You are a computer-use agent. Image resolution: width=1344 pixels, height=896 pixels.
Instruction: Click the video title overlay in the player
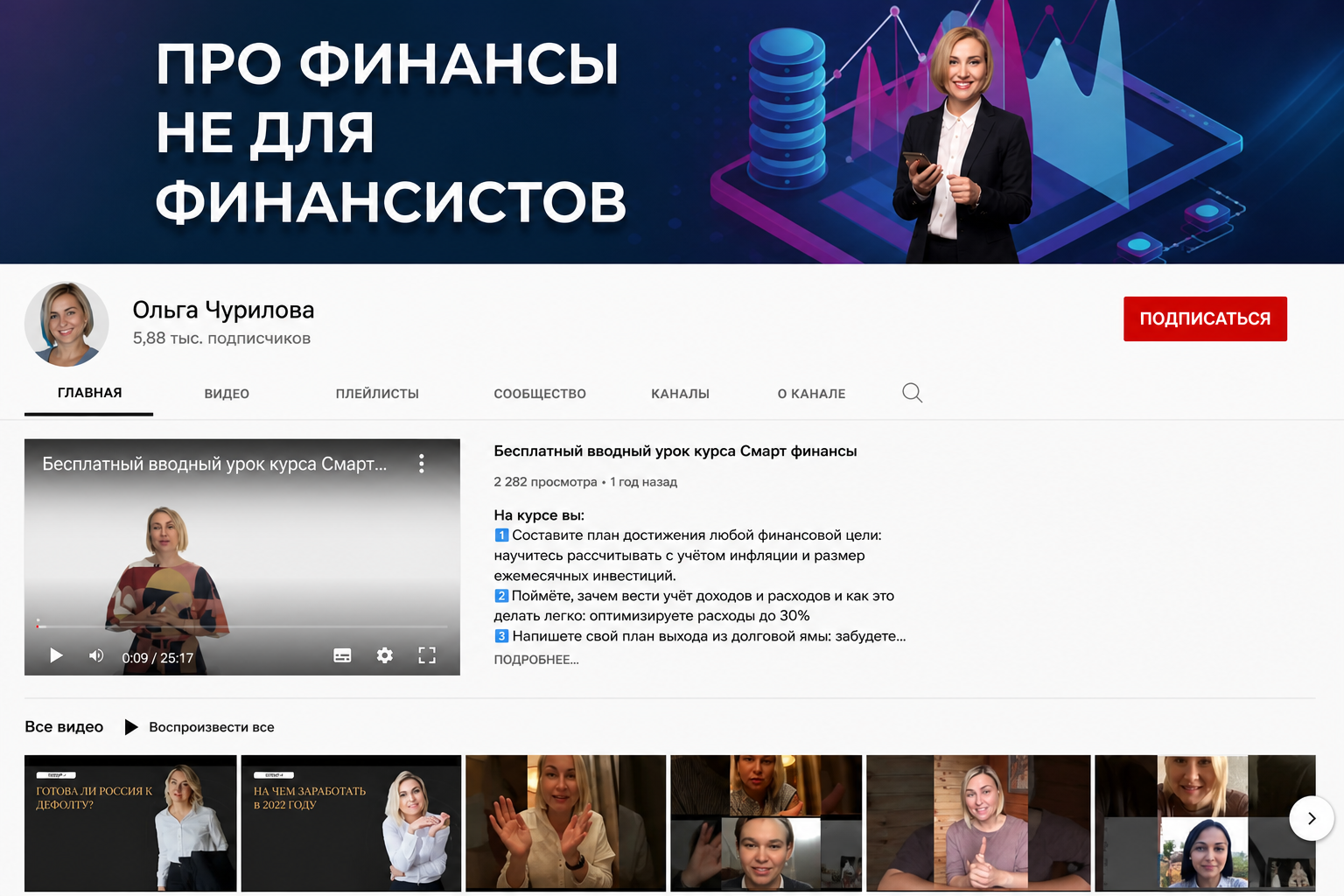coord(214,464)
